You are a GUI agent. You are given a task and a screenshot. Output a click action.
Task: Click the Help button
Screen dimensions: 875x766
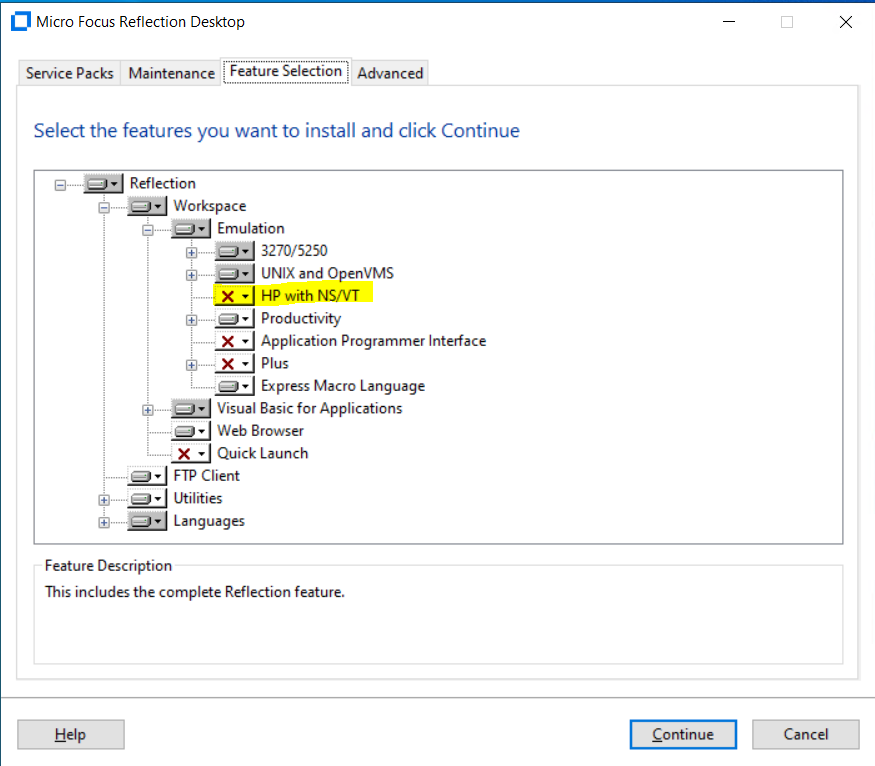pyautogui.click(x=70, y=734)
